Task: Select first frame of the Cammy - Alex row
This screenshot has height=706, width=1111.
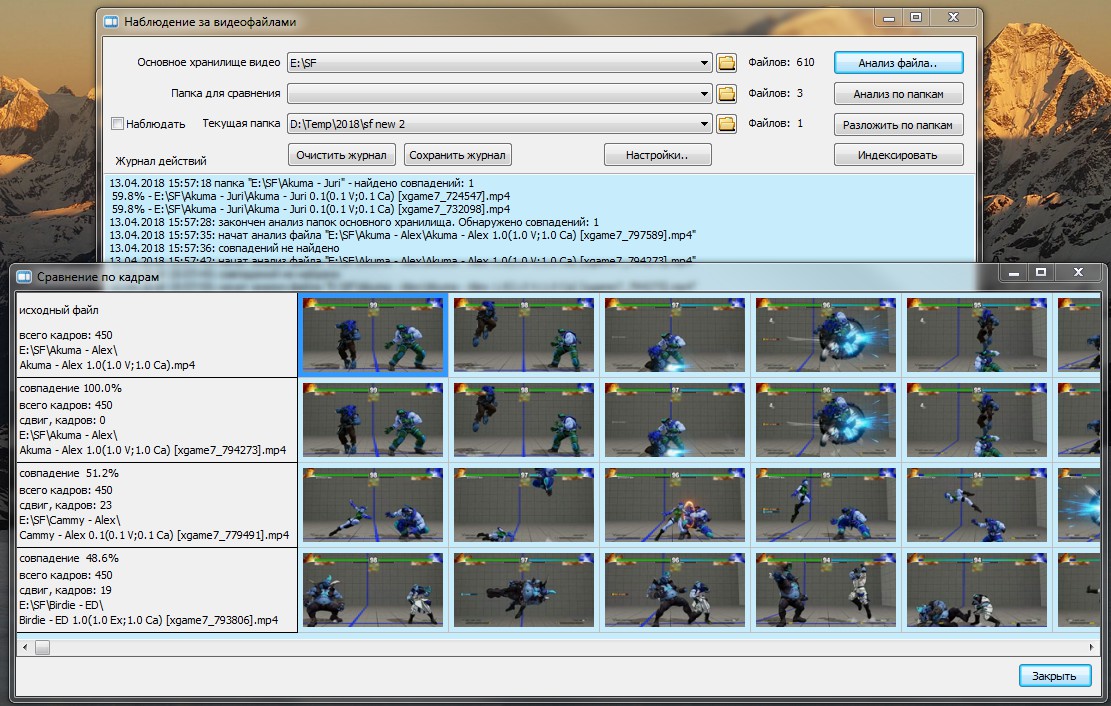Action: (x=373, y=505)
